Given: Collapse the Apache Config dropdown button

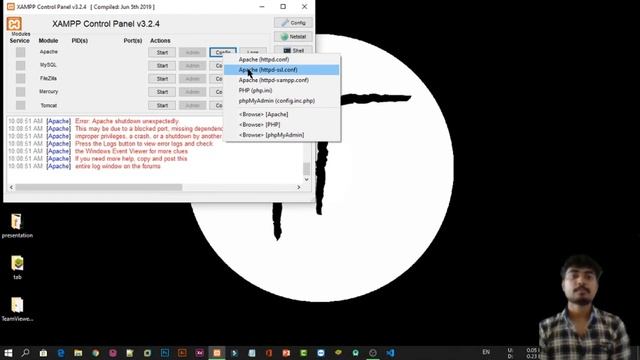Looking at the screenshot, I should (x=223, y=52).
